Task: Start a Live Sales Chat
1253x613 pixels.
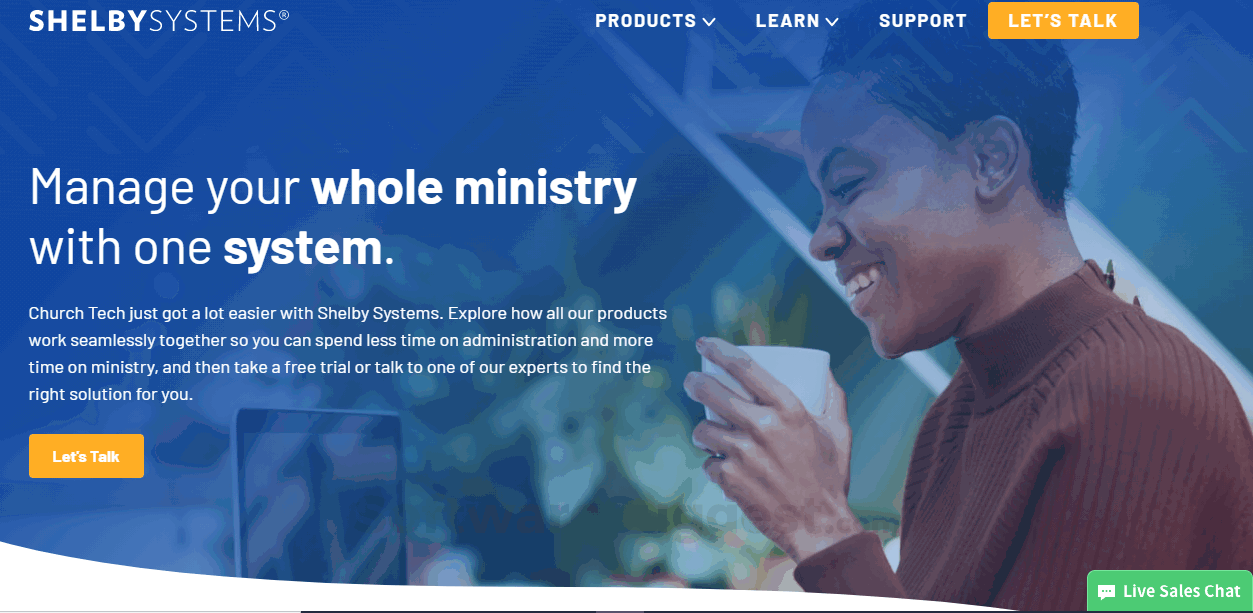Action: tap(1170, 591)
